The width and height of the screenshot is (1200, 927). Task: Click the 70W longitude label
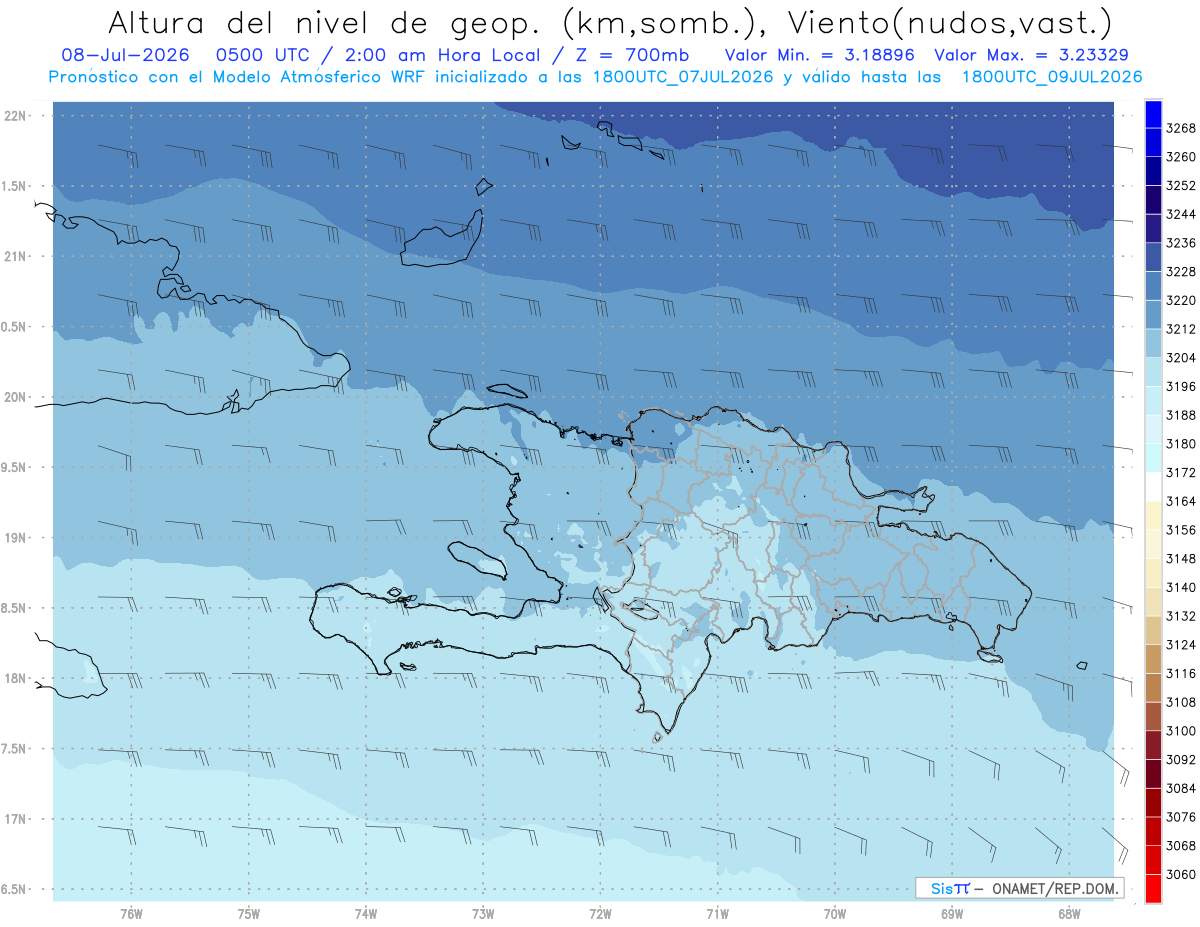(x=835, y=913)
